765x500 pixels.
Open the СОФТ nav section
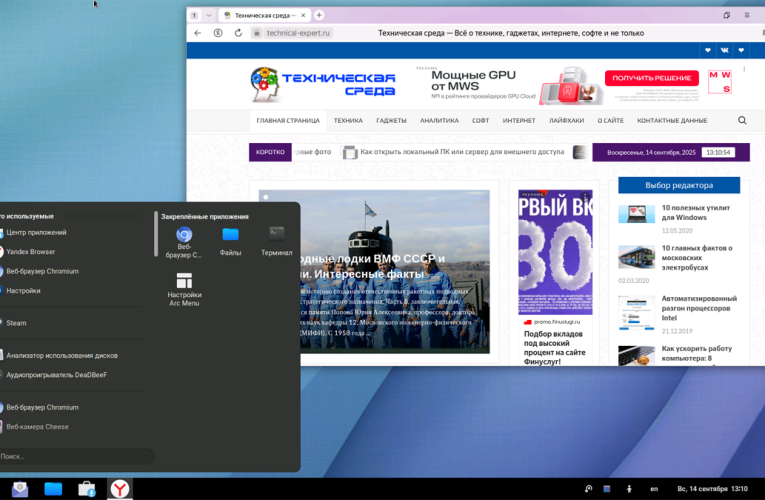(480, 120)
